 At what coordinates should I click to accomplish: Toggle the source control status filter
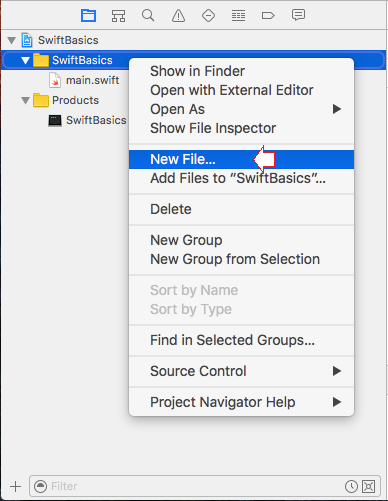369,486
